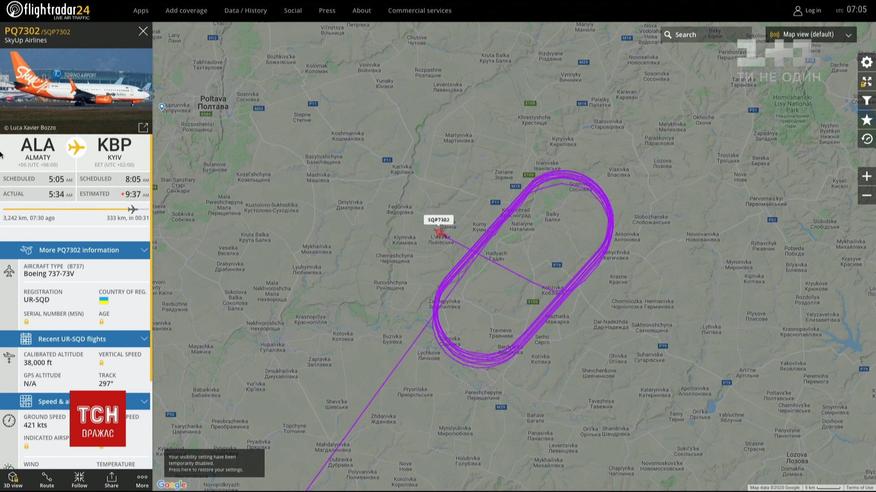Switch to 3D view
This screenshot has width=876, height=492.
(13, 480)
